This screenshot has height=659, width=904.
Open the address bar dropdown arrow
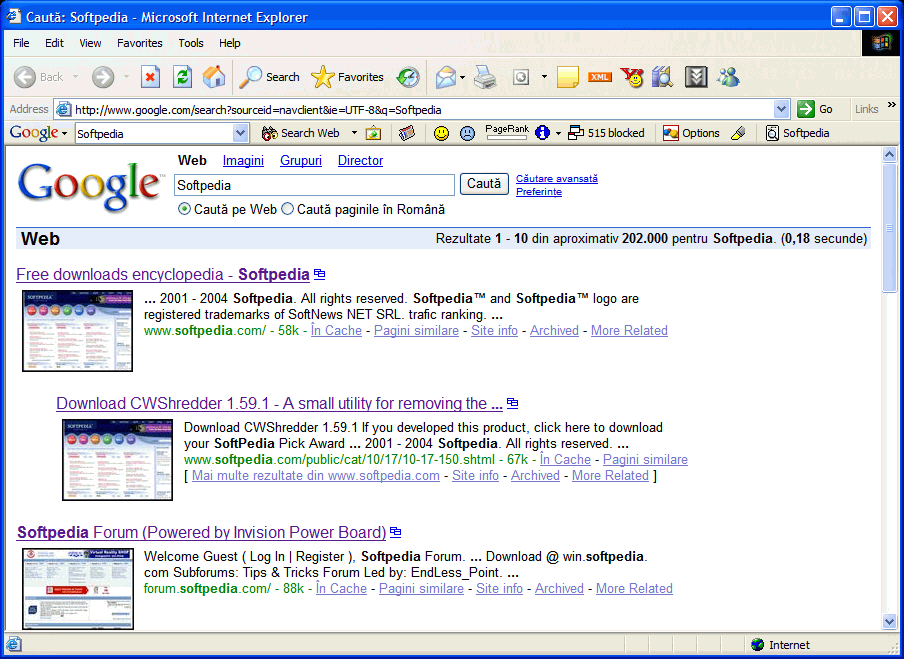tap(781, 109)
